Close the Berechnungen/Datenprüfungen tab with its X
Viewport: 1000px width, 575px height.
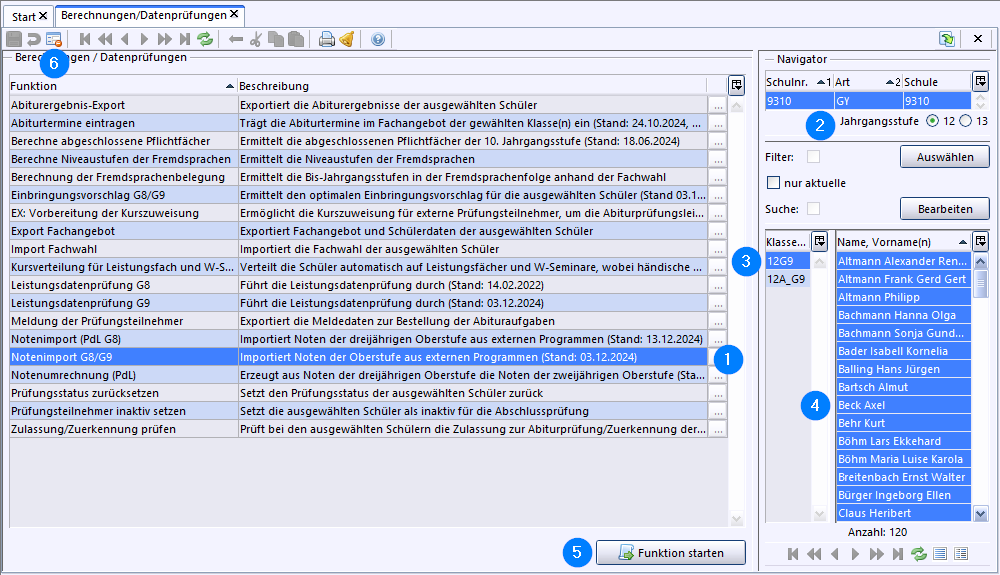[234, 14]
